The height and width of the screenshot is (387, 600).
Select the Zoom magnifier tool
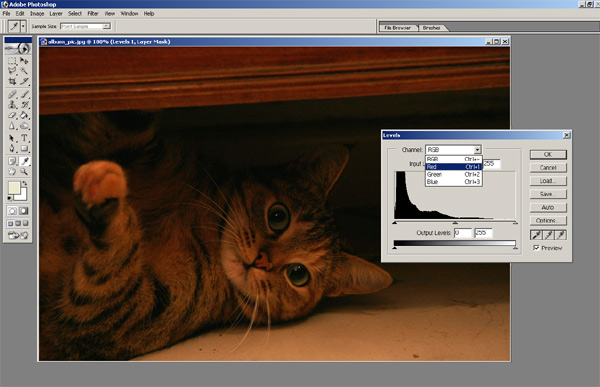pos(24,171)
